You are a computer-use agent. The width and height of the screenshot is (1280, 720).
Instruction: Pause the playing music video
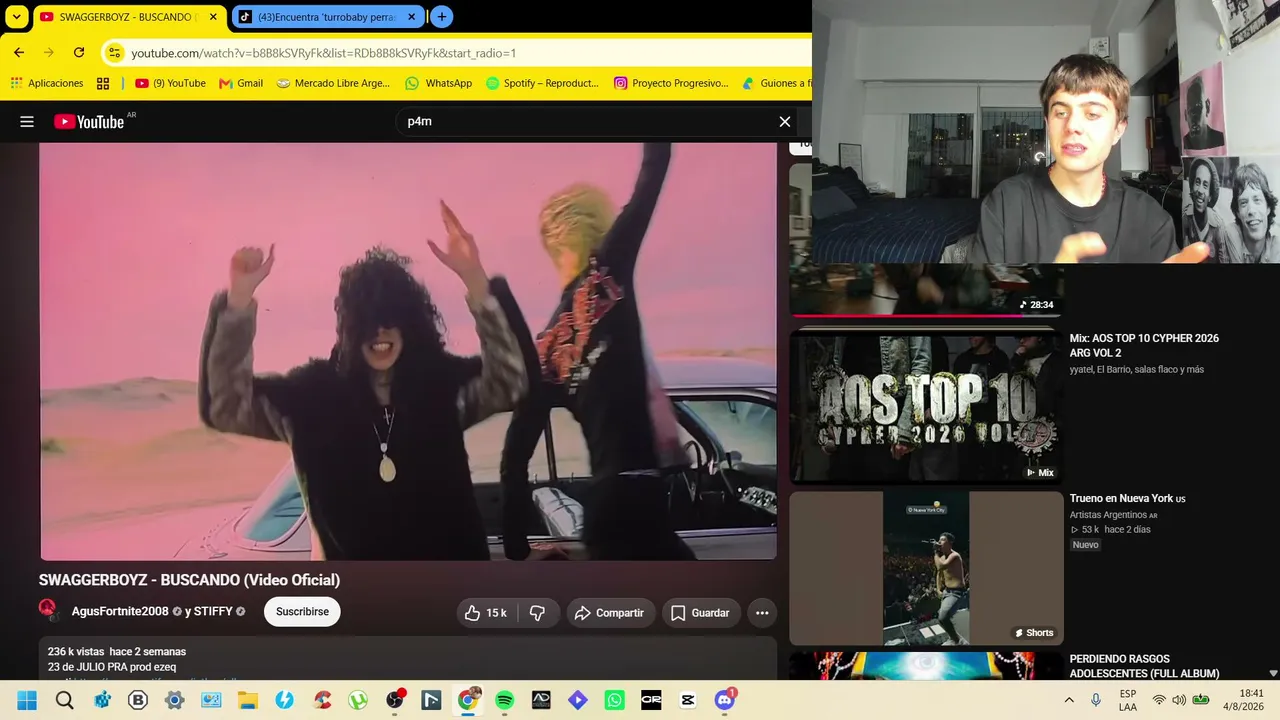[x=408, y=351]
